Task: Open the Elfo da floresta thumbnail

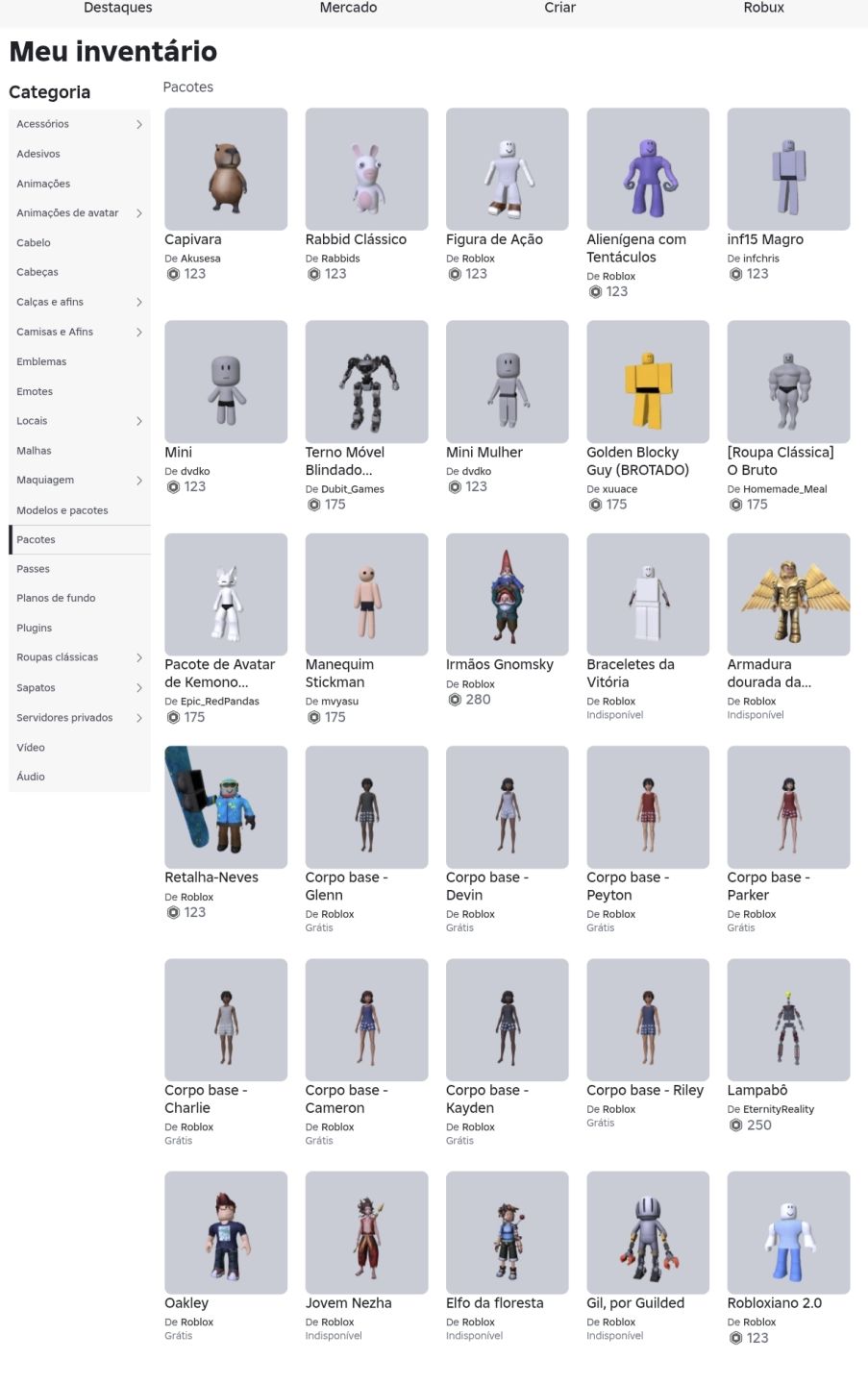Action: pyautogui.click(x=507, y=1232)
